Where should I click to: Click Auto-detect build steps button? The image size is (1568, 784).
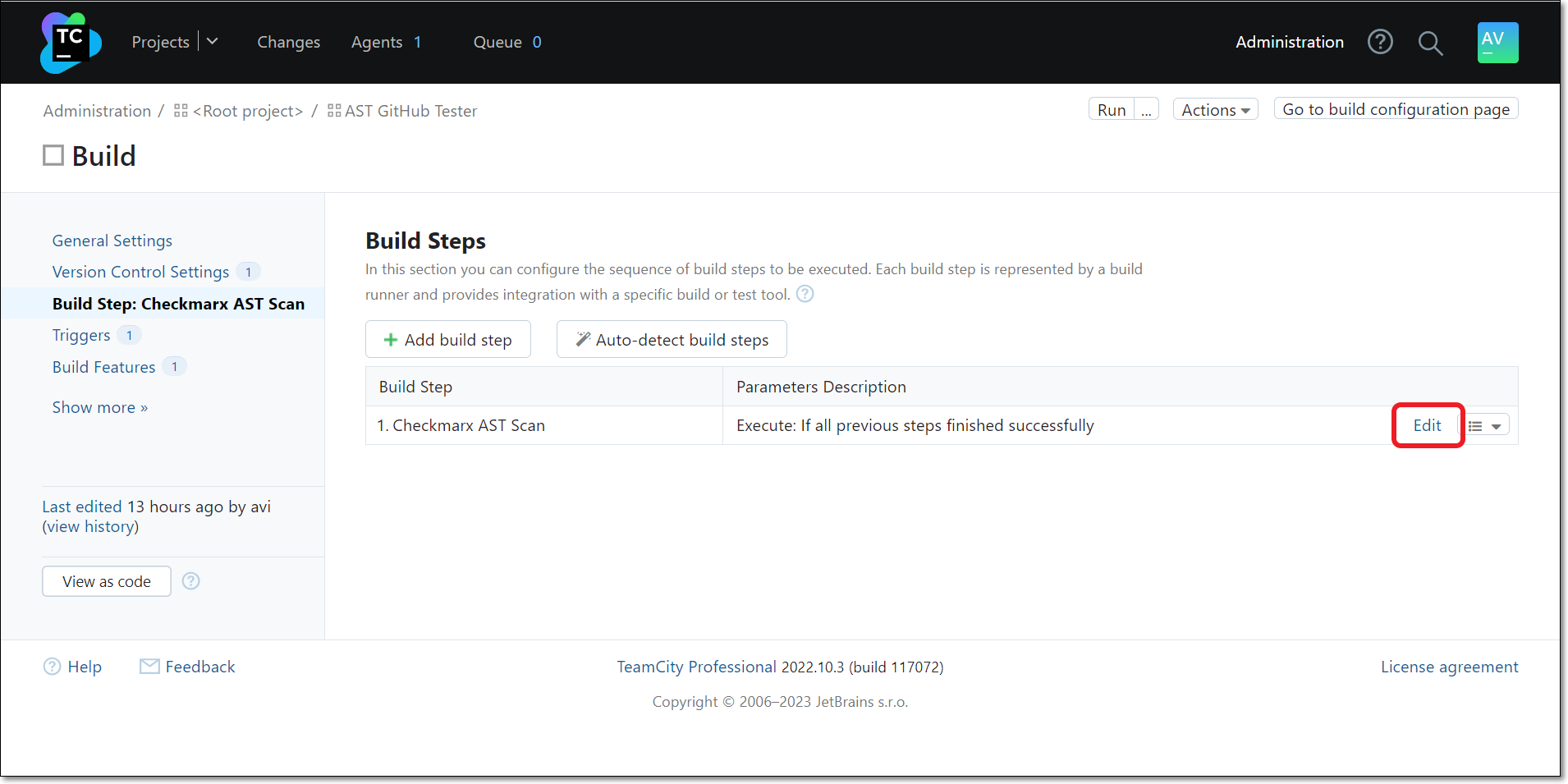pos(672,339)
